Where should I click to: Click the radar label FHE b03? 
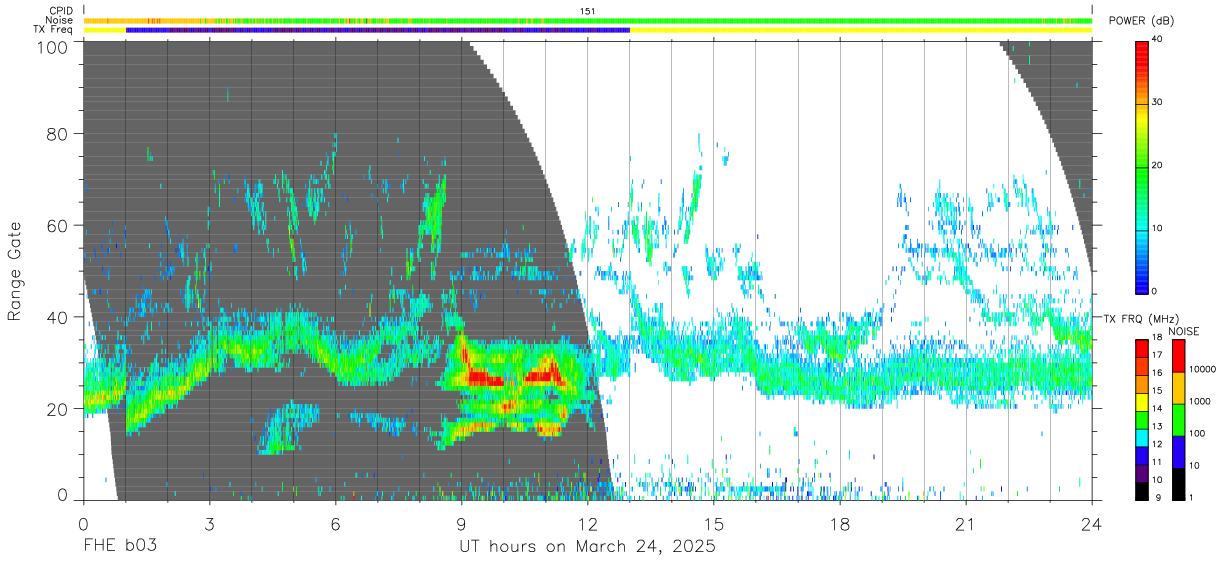(x=120, y=547)
